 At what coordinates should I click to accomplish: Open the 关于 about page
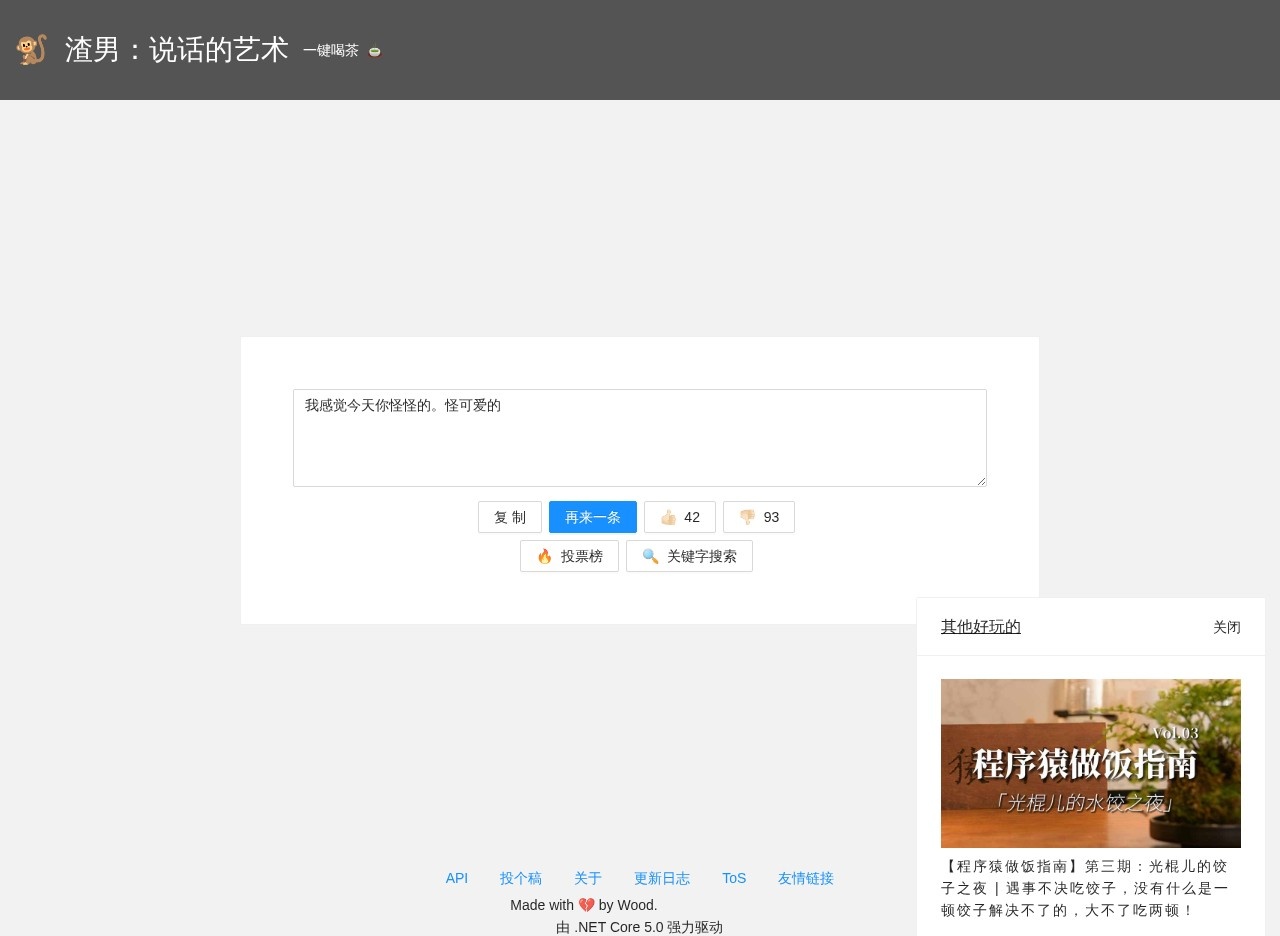[588, 878]
